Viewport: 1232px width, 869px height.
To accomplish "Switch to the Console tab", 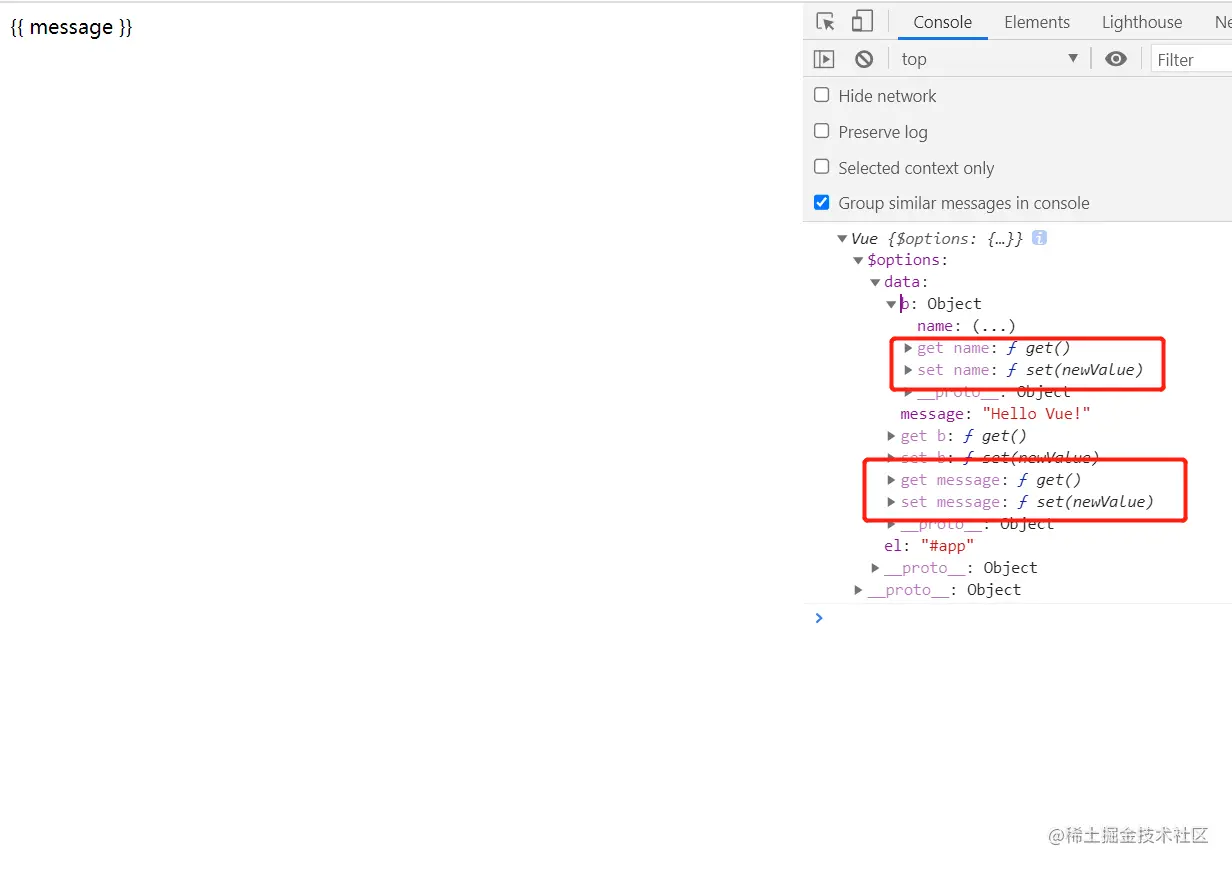I will click(x=942, y=22).
